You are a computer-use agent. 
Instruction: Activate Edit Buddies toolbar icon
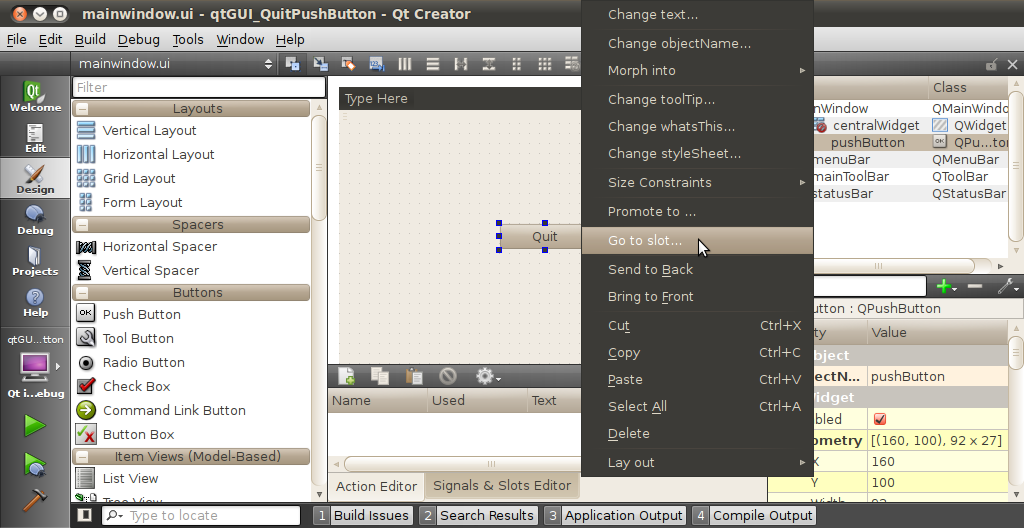coord(348,63)
